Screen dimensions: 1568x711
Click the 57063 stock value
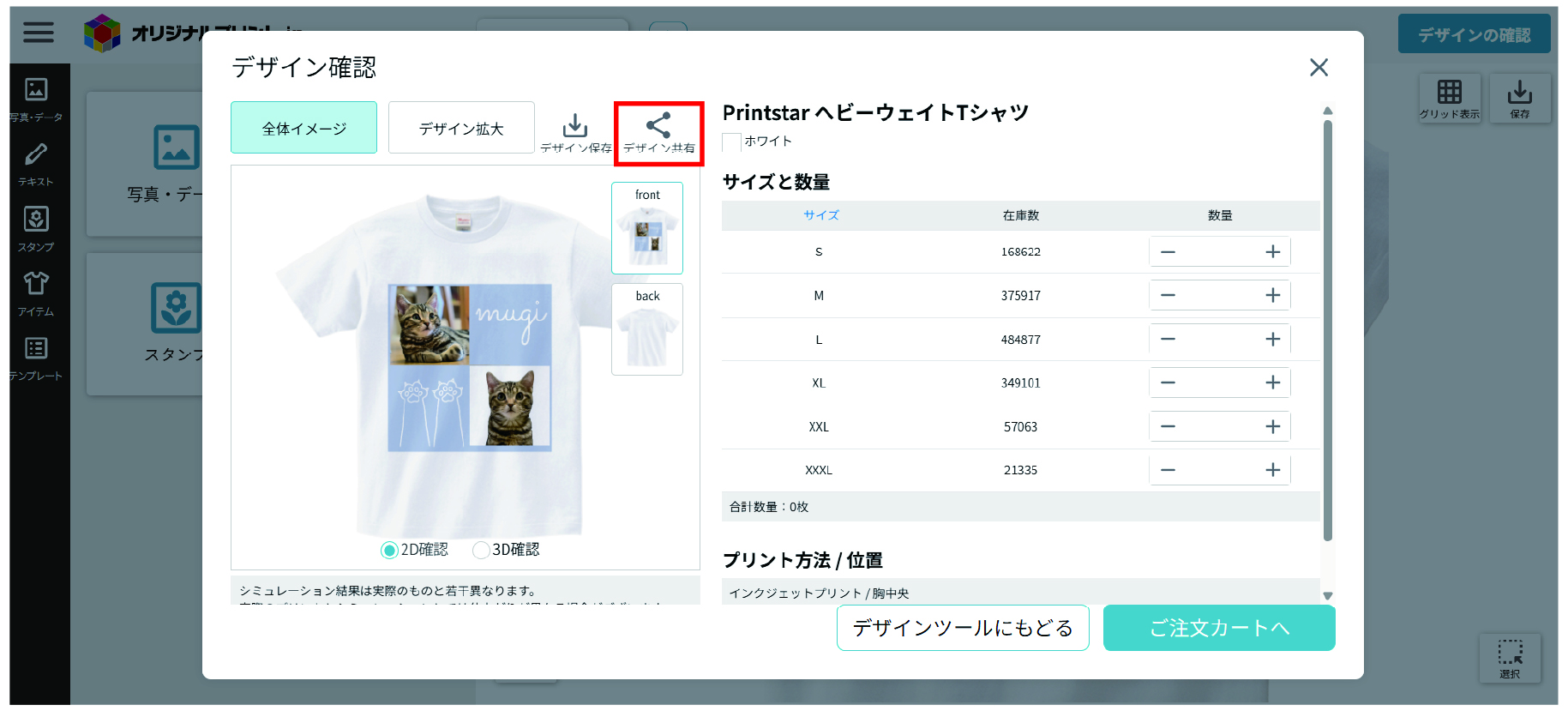click(1021, 426)
